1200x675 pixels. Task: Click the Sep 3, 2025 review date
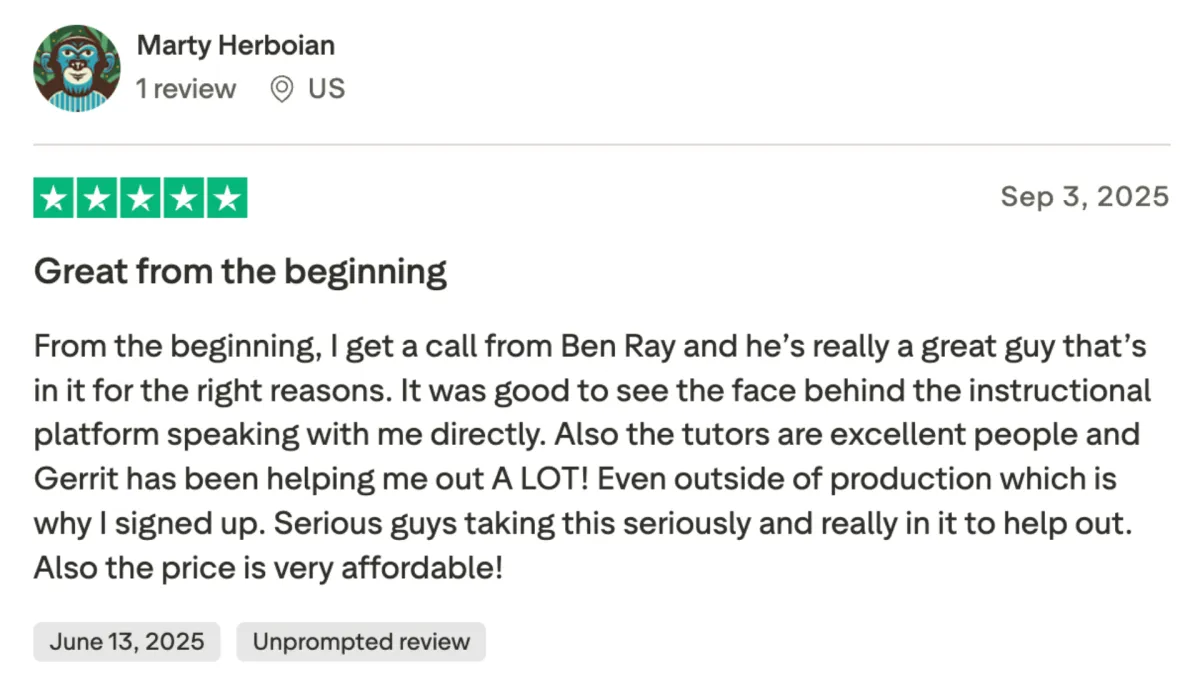1085,196
